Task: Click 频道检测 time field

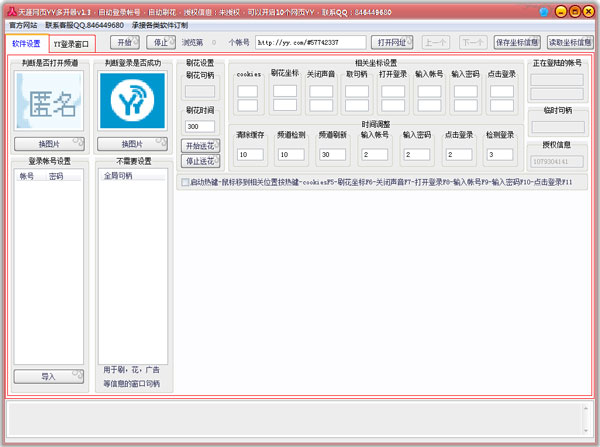Action: point(292,155)
